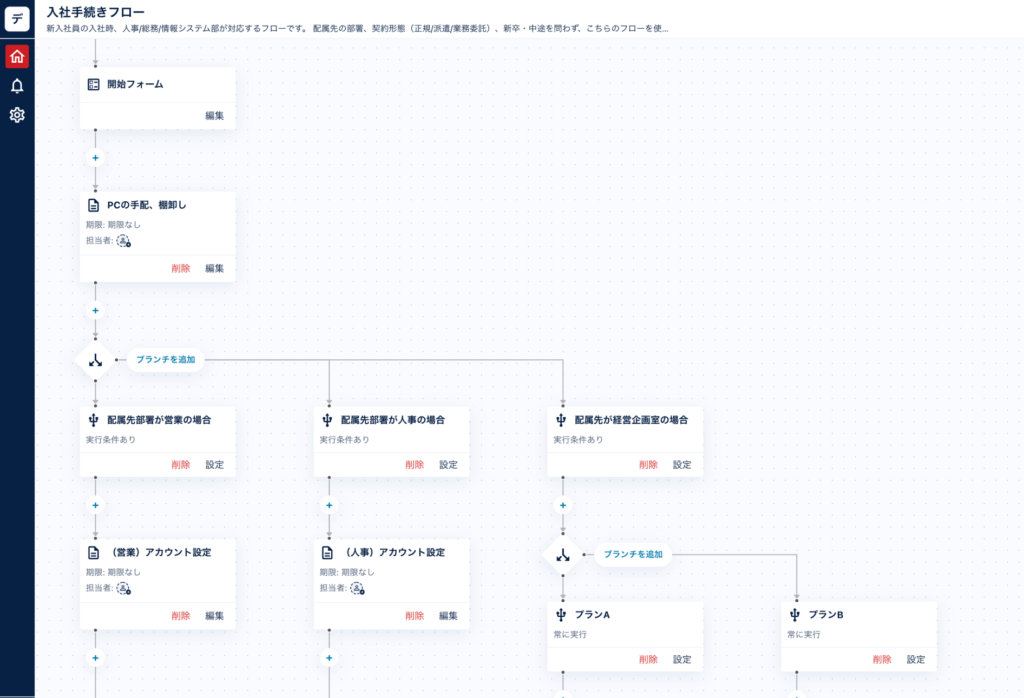Click the branch diamond icon under 経営企画室
The width and height of the screenshot is (1024, 698).
click(563, 554)
